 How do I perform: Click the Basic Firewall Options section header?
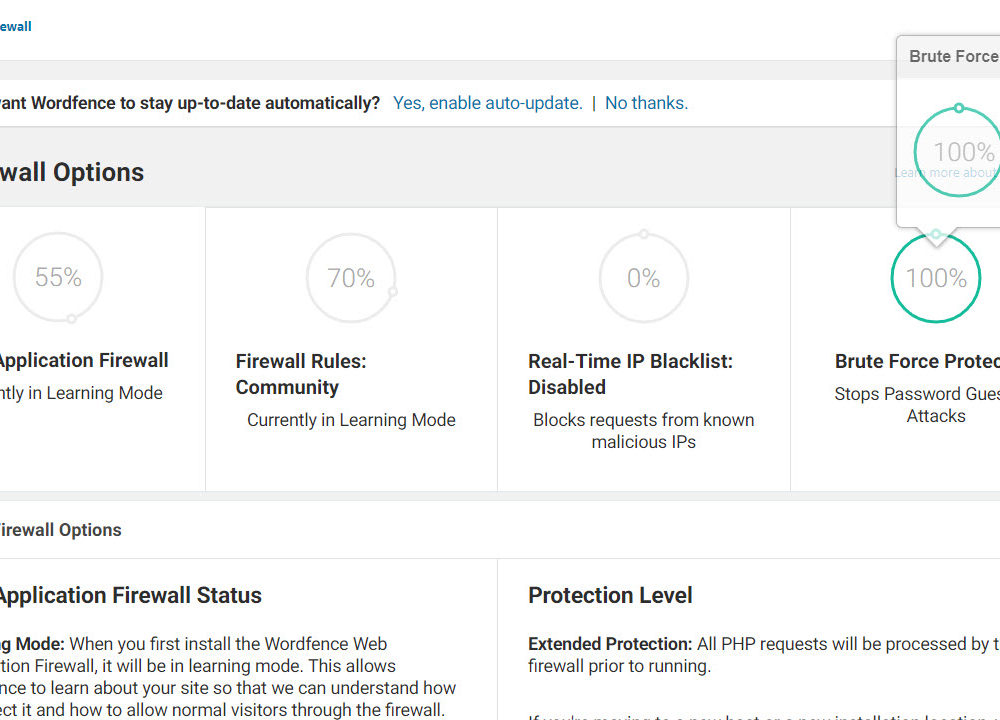pos(60,530)
